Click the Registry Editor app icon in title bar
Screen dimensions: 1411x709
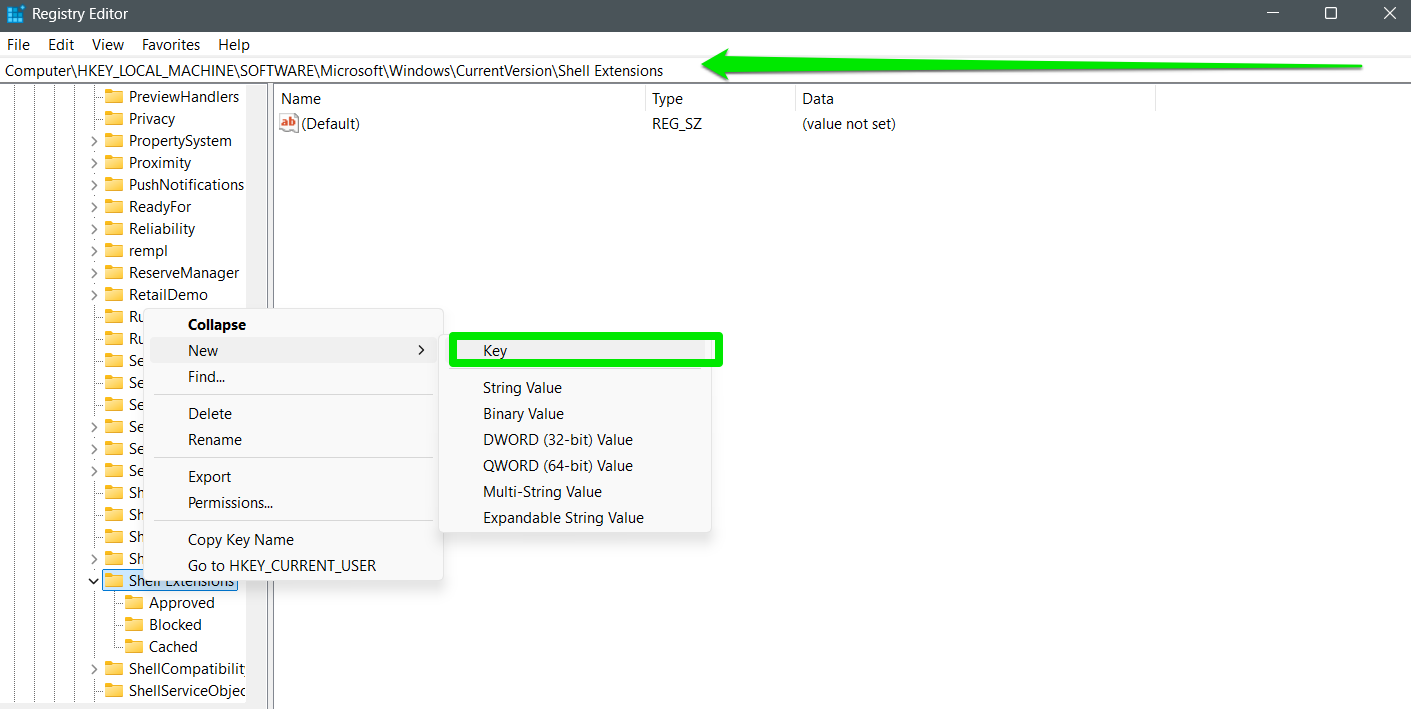(16, 14)
